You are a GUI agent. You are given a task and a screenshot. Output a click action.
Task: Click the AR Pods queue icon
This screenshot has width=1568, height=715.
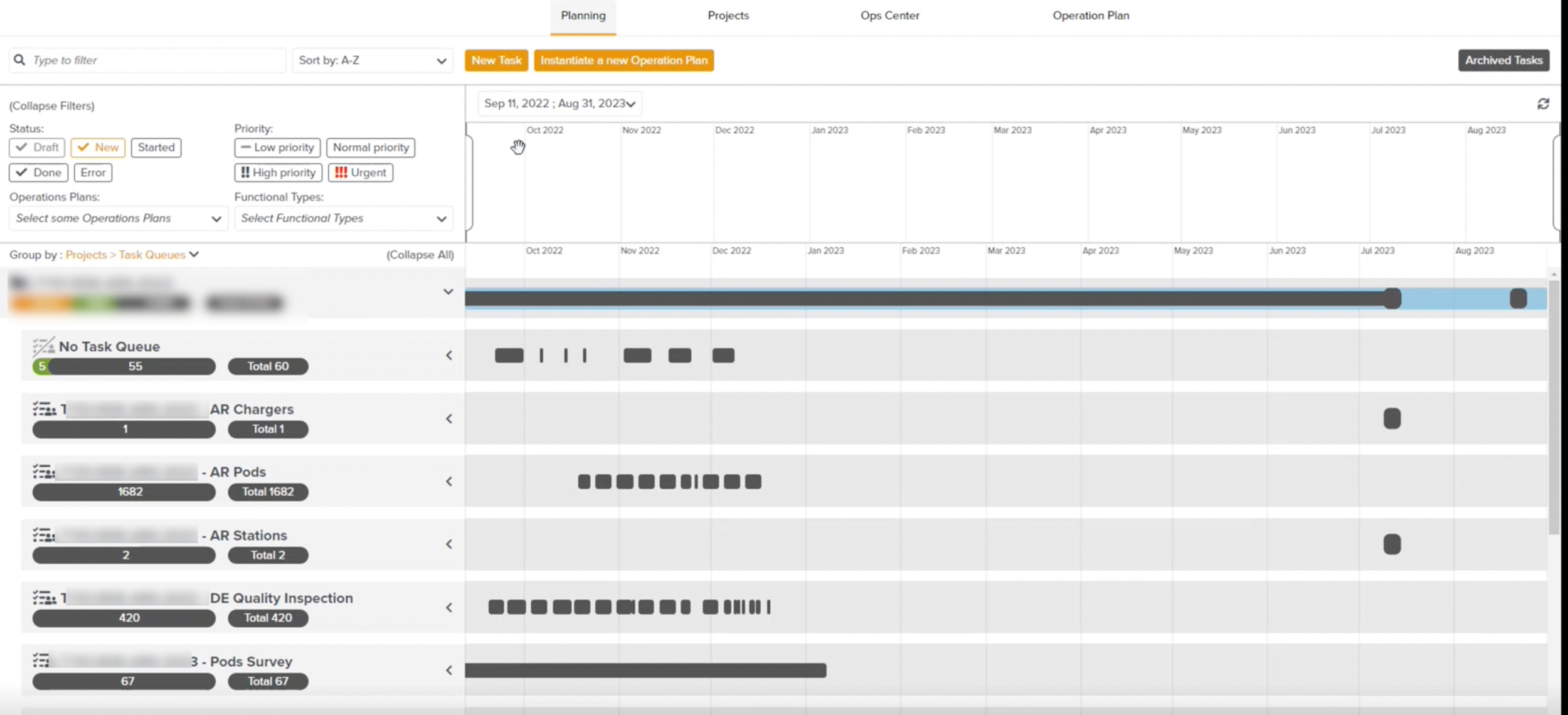coord(43,472)
